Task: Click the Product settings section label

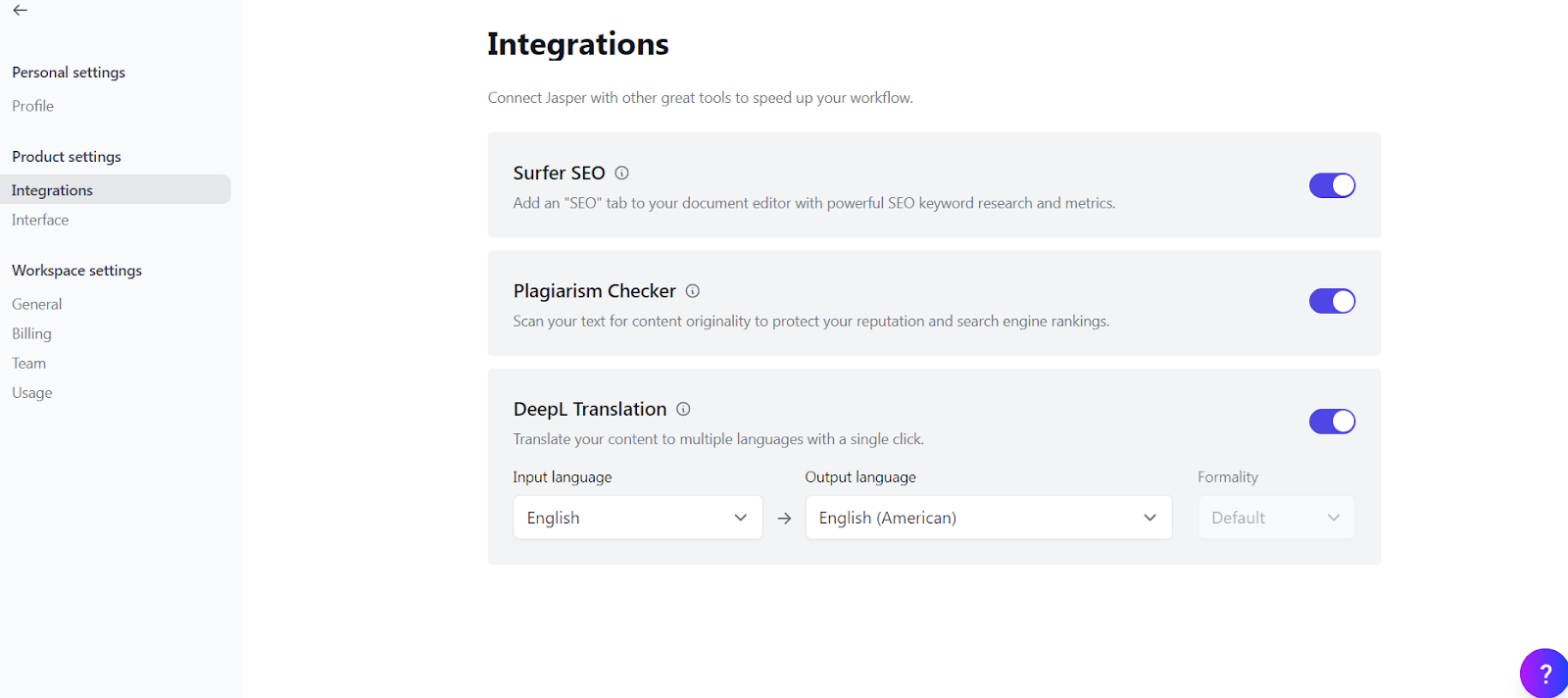Action: 67,157
